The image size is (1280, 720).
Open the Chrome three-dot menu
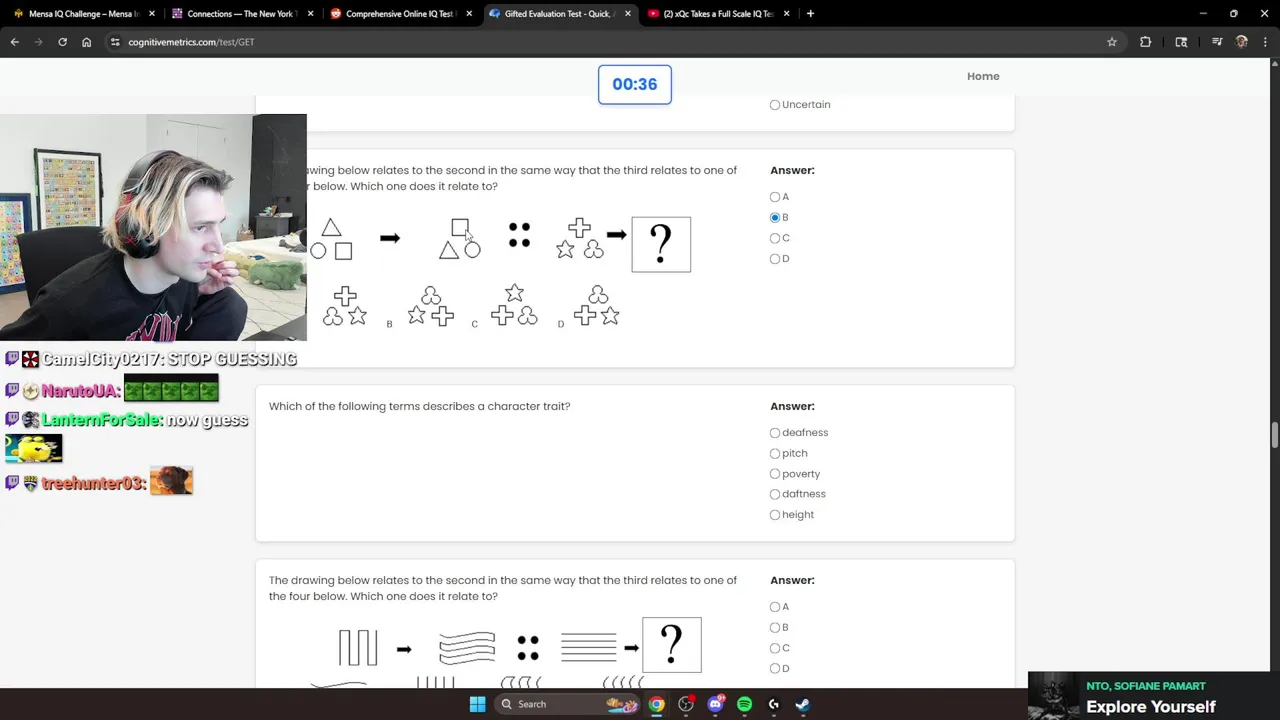(x=1265, y=42)
